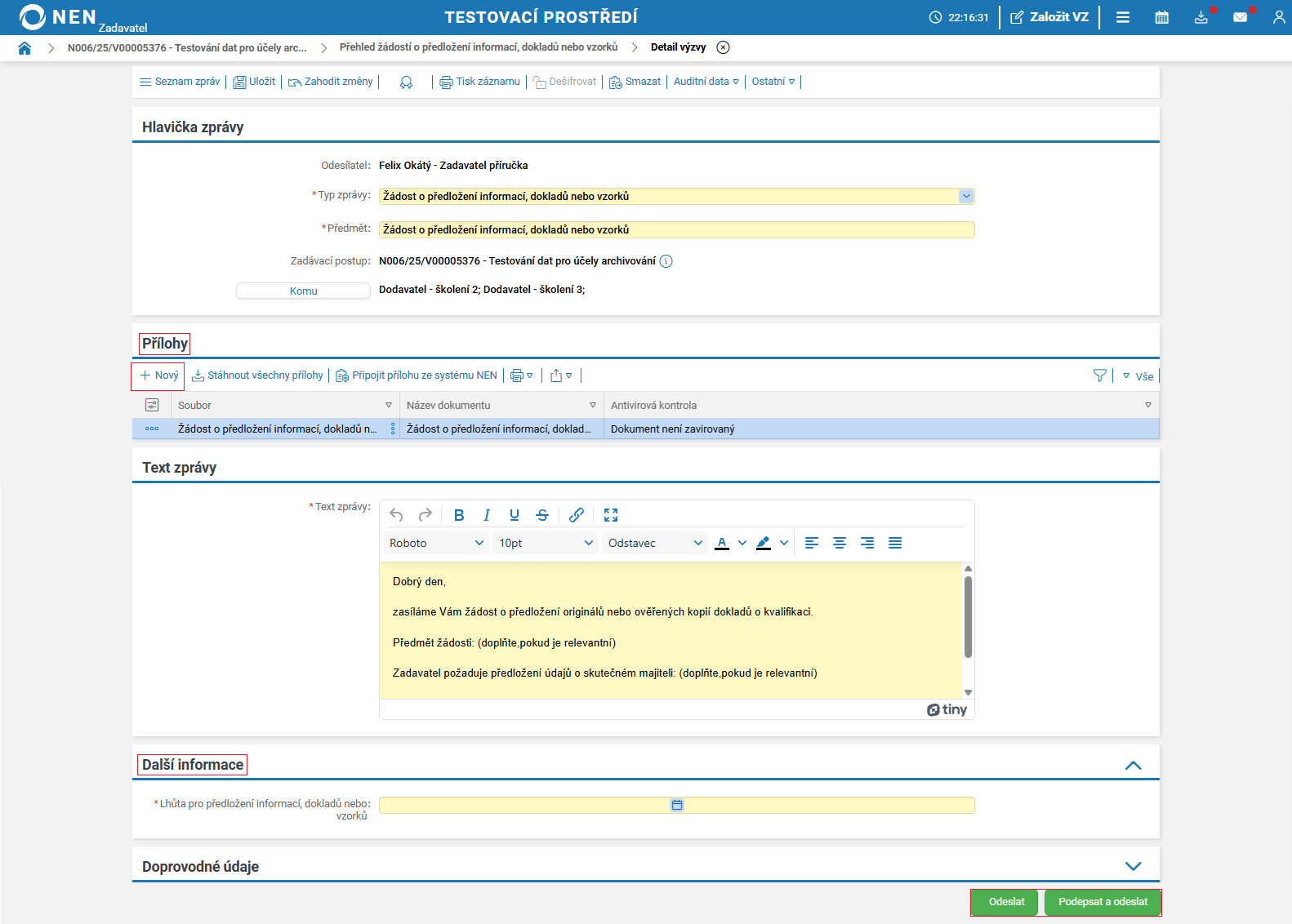Open the calendar icon in top bar
The width and height of the screenshot is (1292, 924).
coord(1161,17)
